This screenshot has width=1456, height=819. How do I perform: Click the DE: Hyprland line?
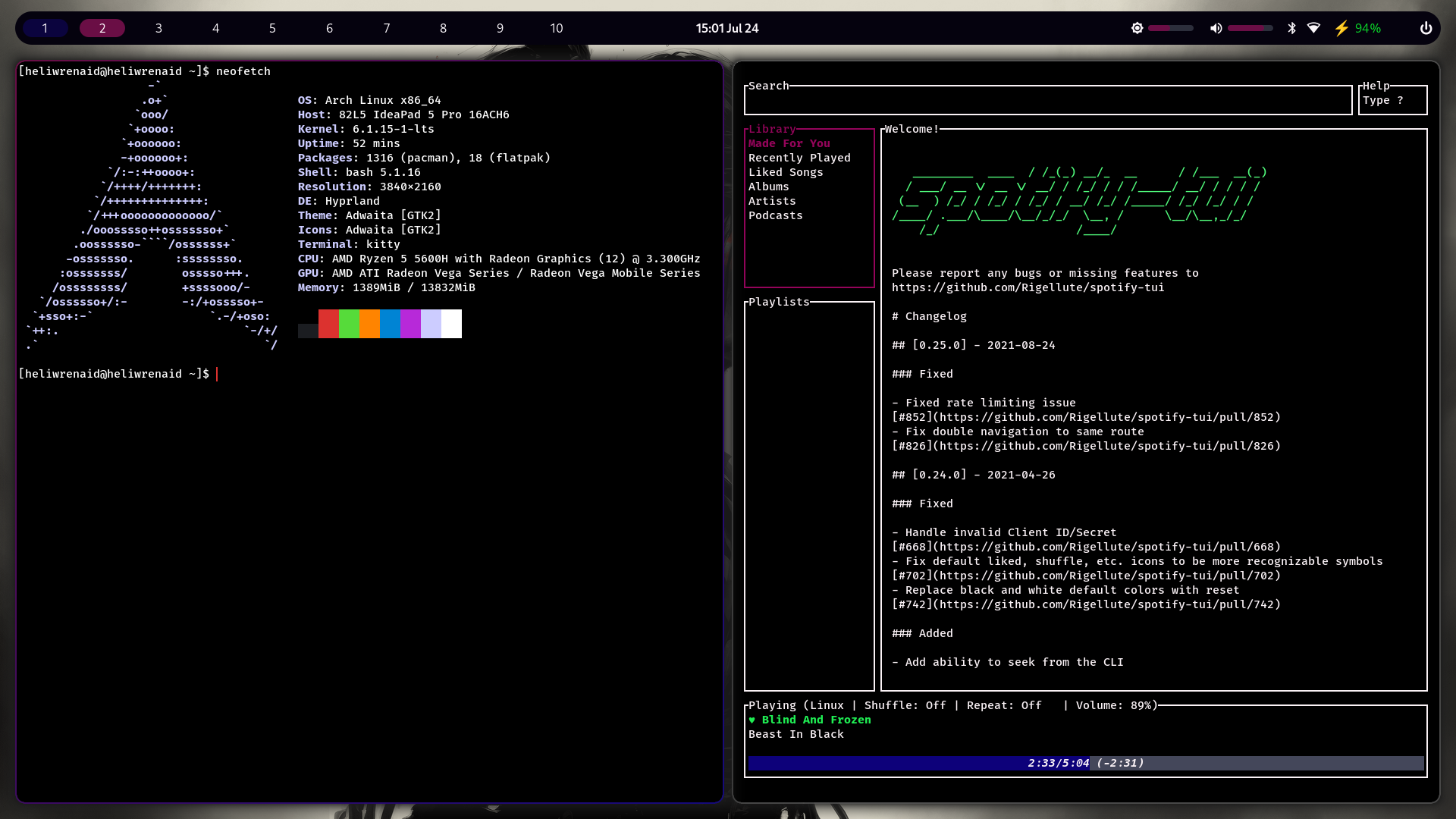coord(338,201)
